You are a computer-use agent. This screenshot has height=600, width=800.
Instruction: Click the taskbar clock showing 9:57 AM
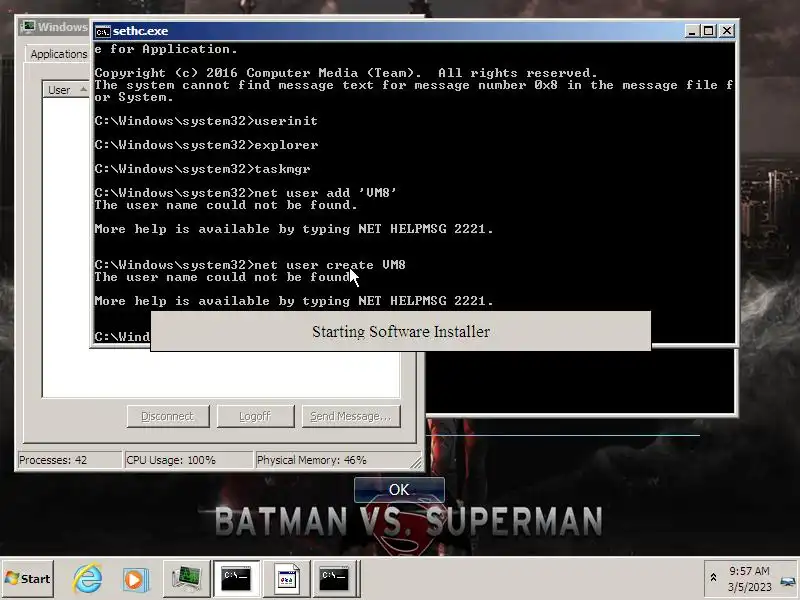coord(749,571)
